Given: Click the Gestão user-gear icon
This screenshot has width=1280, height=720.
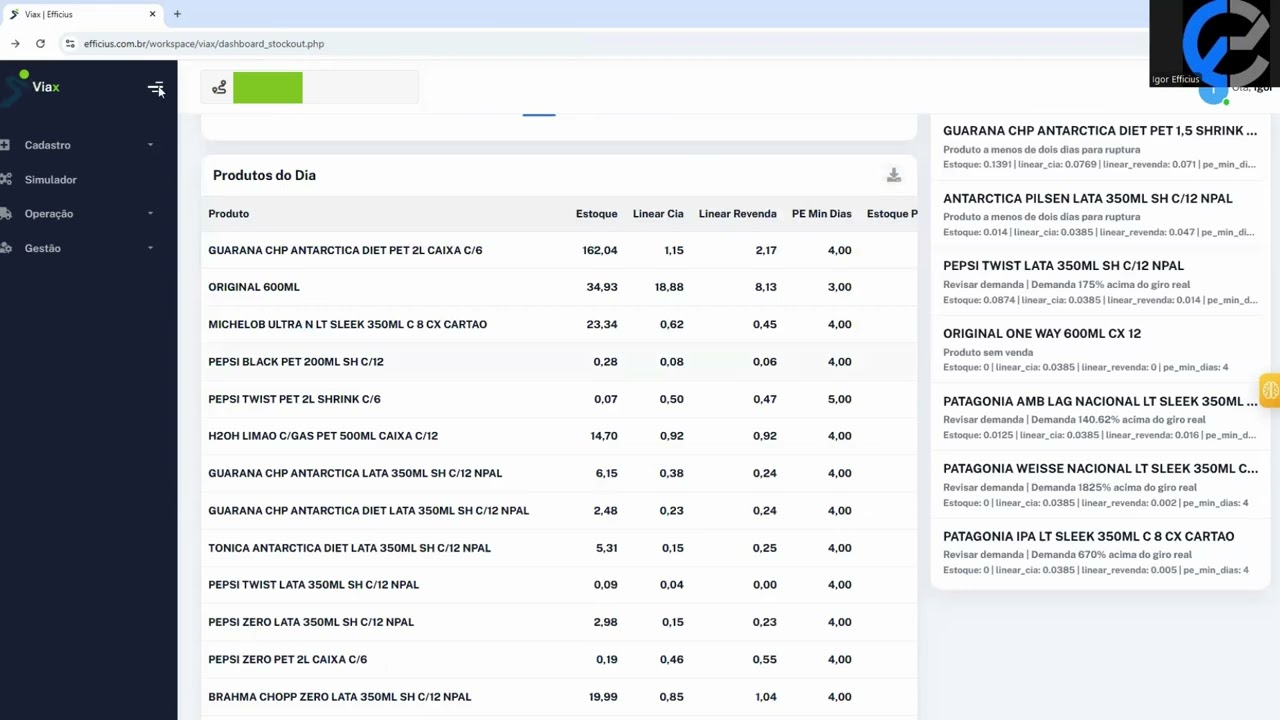Looking at the screenshot, I should pos(6,248).
